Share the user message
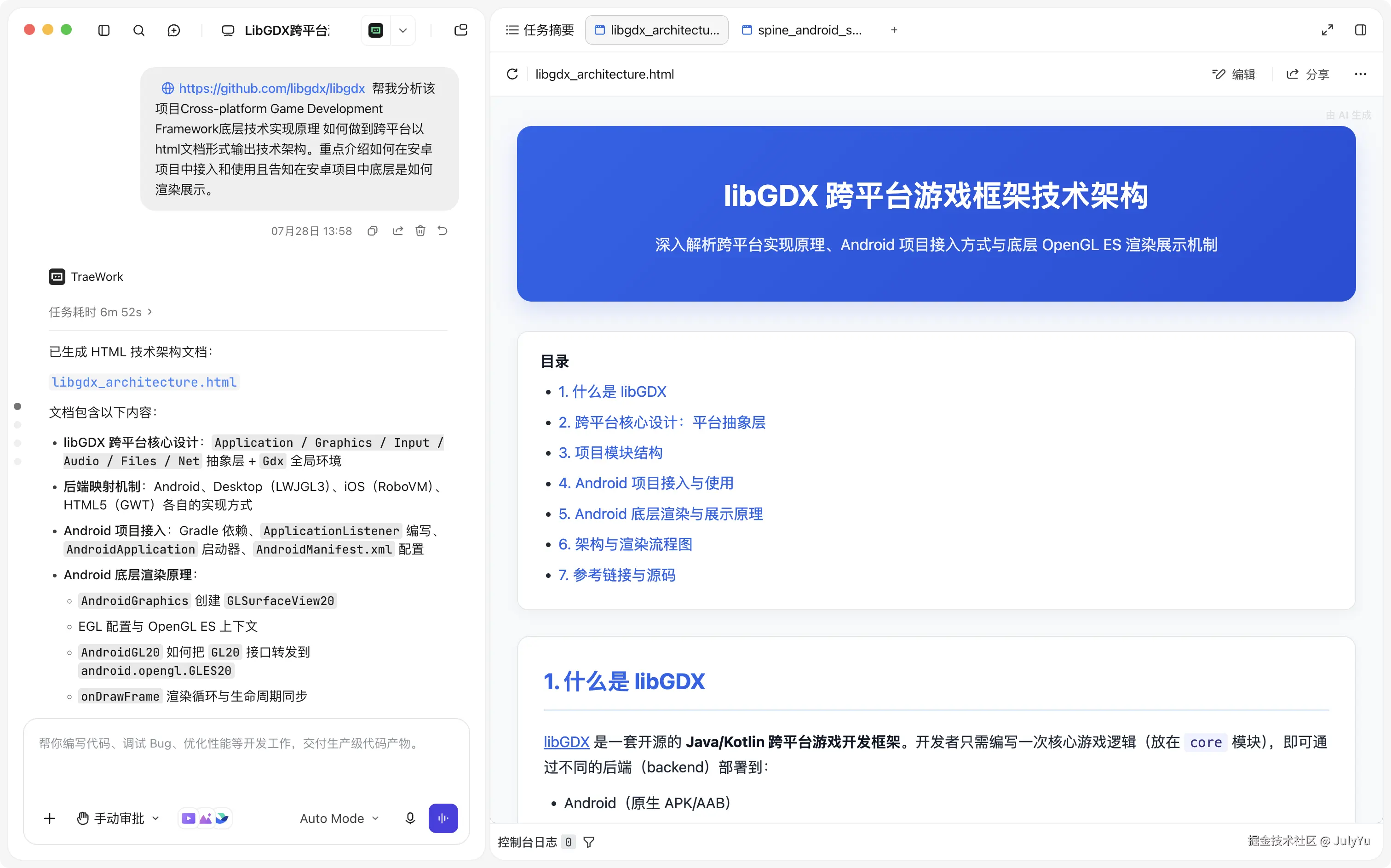1391x868 pixels. pyautogui.click(x=398, y=231)
